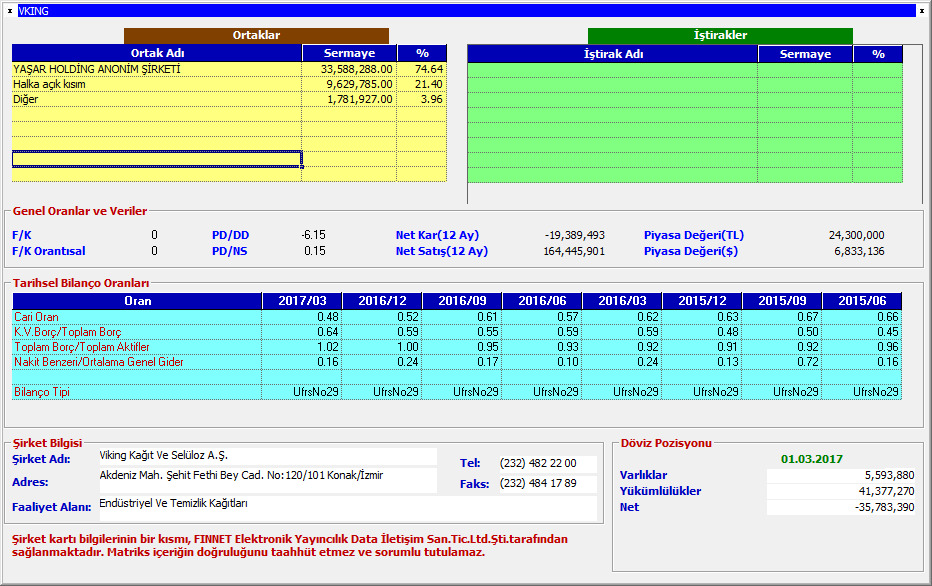
Task: Click the net sales value 164,445,901
Action: point(574,251)
